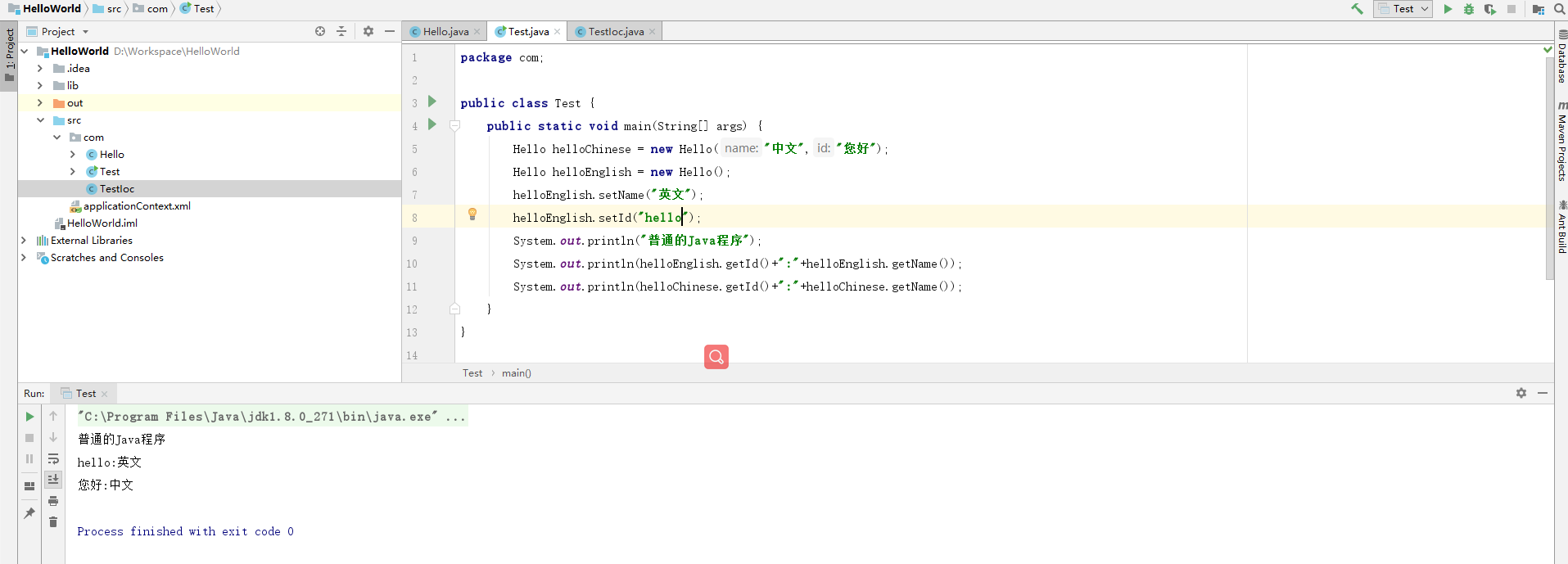Viewport: 1568px width, 564px height.
Task: Close the Hello.java tab
Action: (x=477, y=32)
